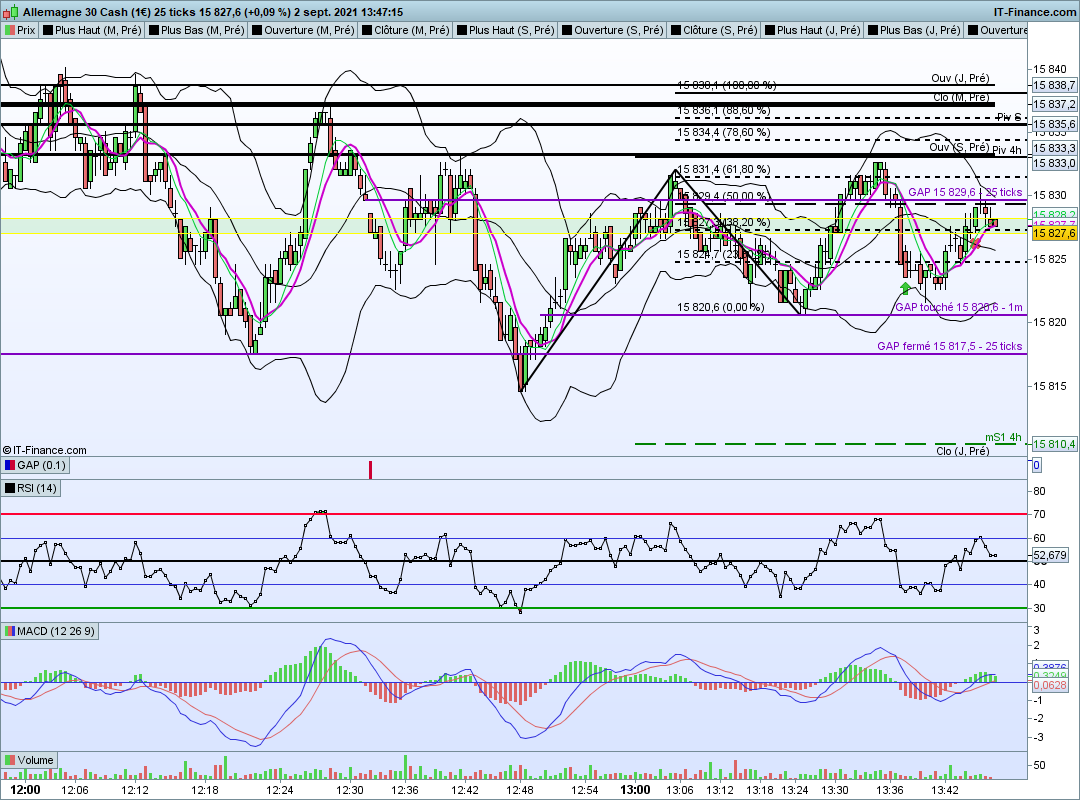Click the RSI value 52,679 label
The image size is (1080, 800).
(1050, 555)
